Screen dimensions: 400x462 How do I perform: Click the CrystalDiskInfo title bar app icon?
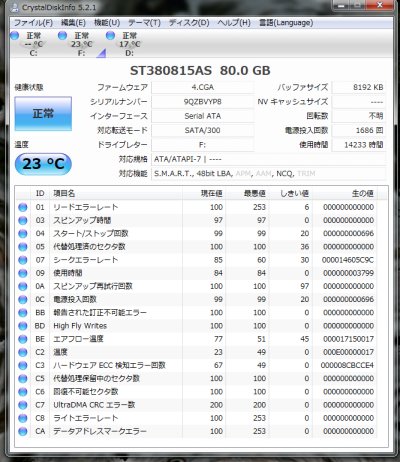(x=15, y=7)
